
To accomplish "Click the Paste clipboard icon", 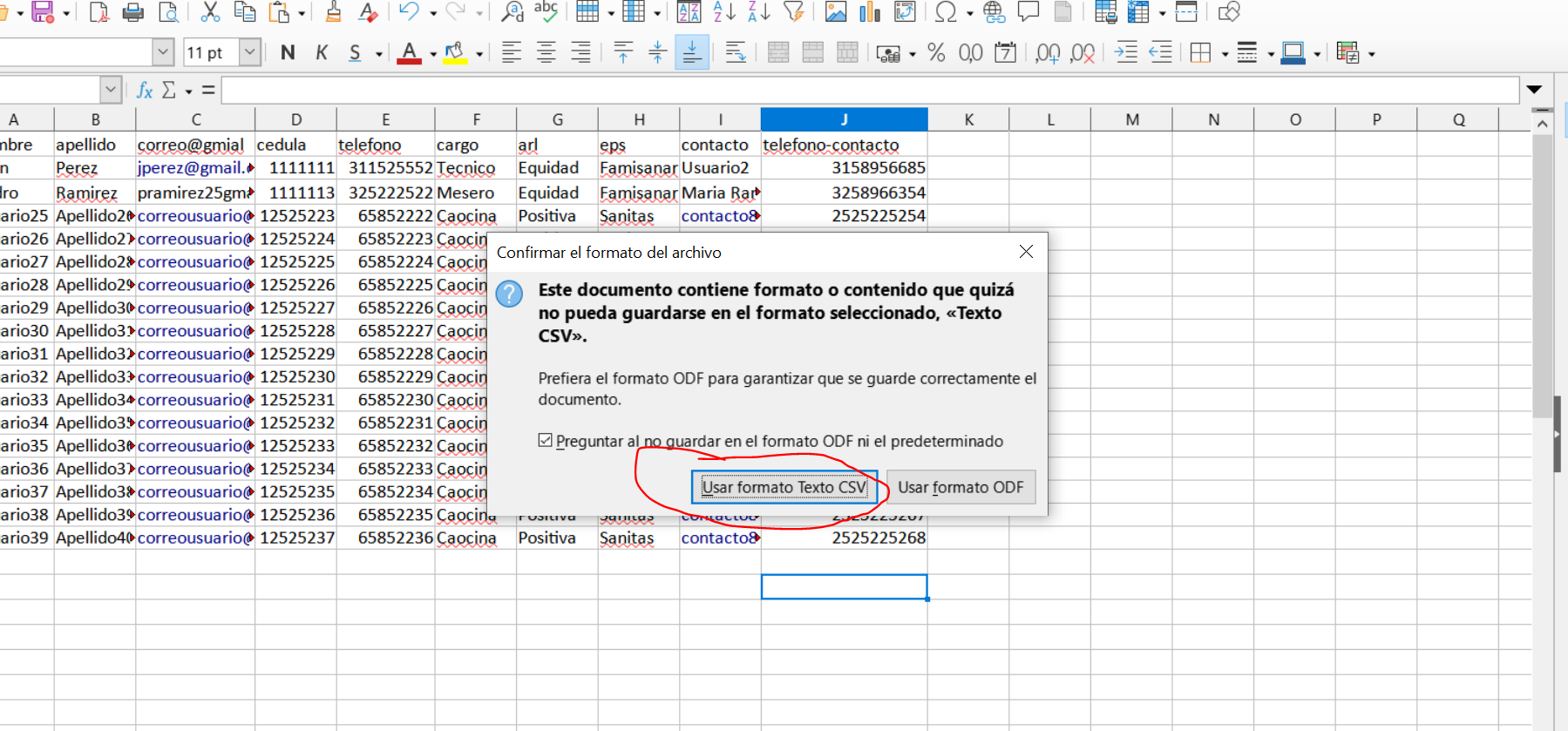I will 279,12.
